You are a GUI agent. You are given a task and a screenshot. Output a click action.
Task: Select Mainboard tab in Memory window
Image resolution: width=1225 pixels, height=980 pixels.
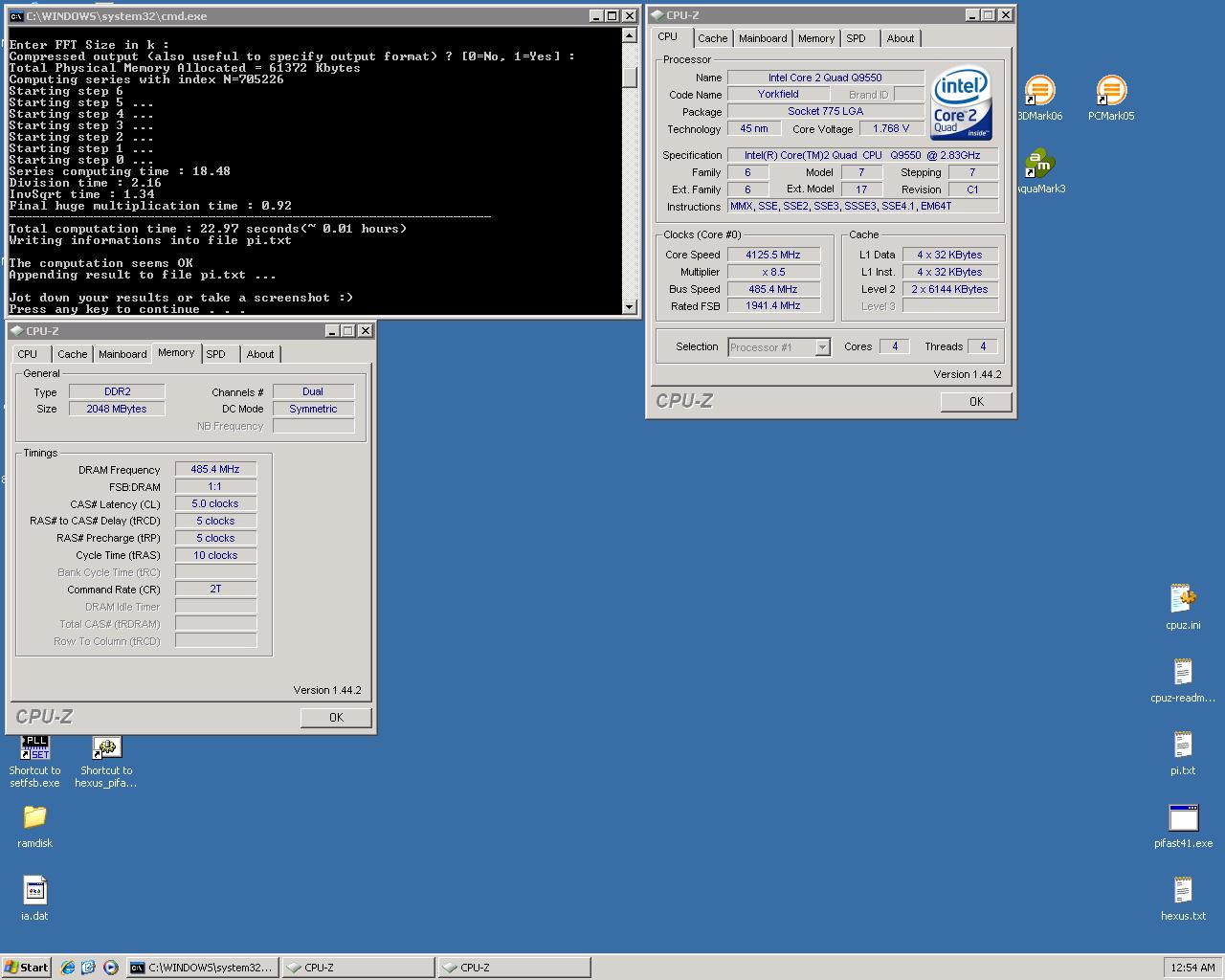(x=122, y=354)
